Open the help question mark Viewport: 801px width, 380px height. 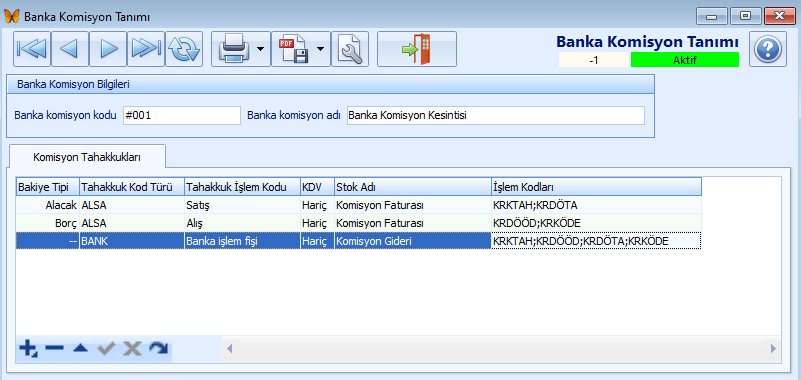pyautogui.click(x=768, y=49)
